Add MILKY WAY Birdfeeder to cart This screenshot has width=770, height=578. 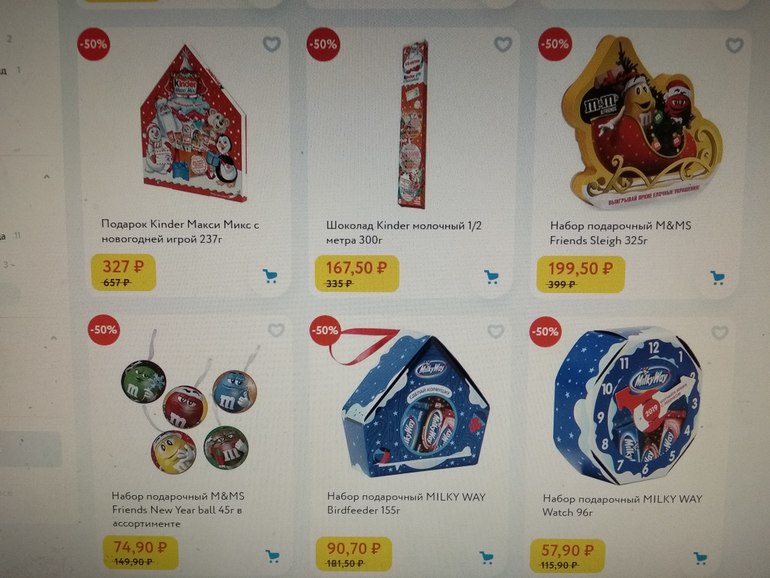pyautogui.click(x=486, y=557)
